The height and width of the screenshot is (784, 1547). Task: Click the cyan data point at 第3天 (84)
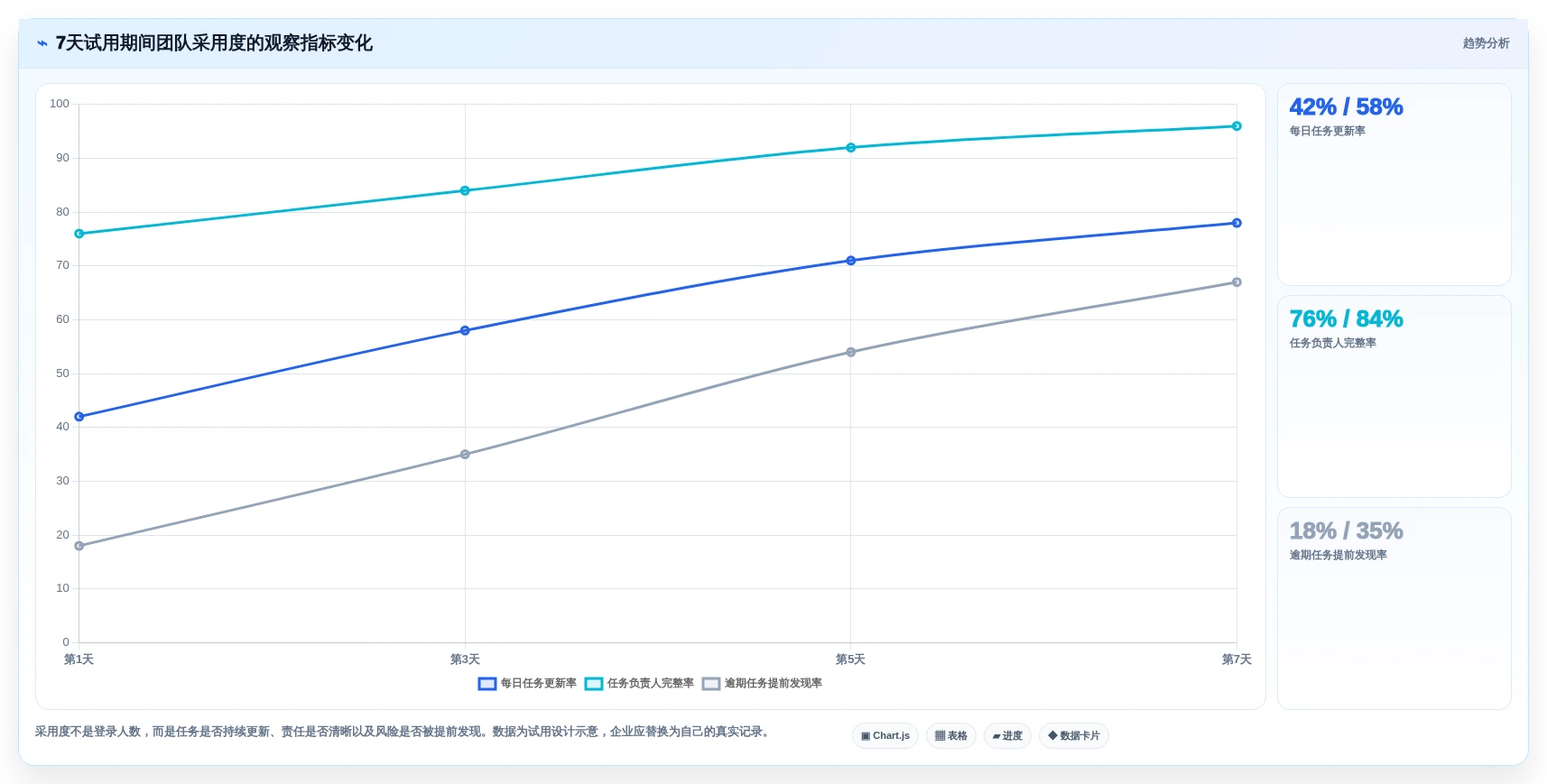(465, 190)
